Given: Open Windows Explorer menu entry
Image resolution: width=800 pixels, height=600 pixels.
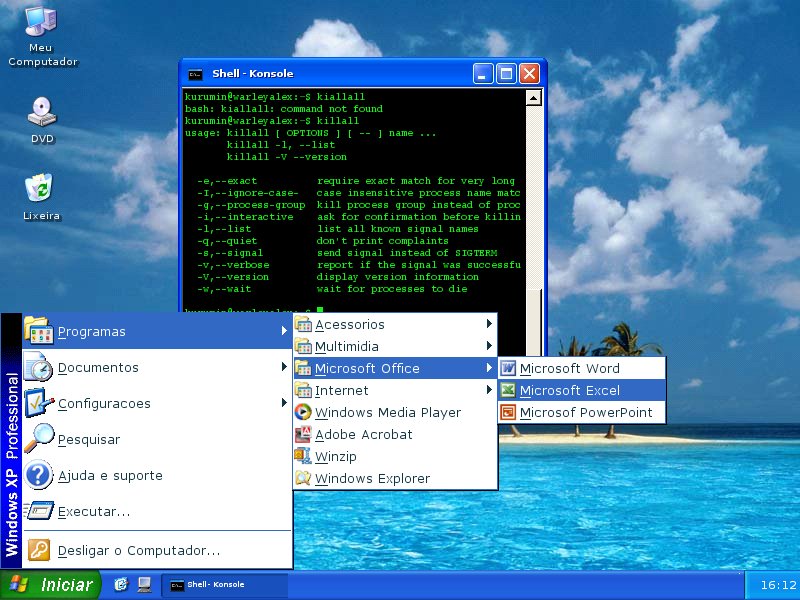Looking at the screenshot, I should pyautogui.click(x=395, y=478).
